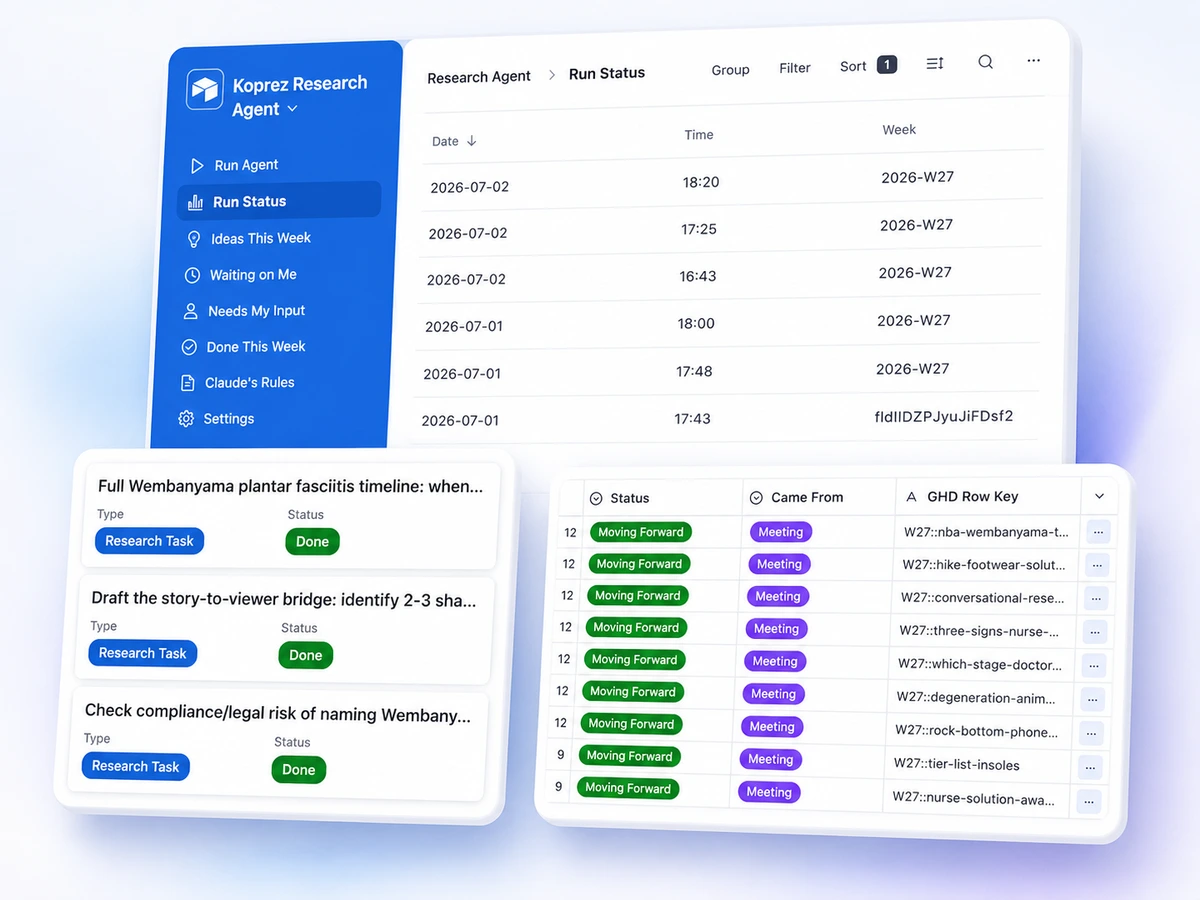This screenshot has height=900, width=1200.
Task: Click the sort count badge showing 1
Action: (x=887, y=65)
